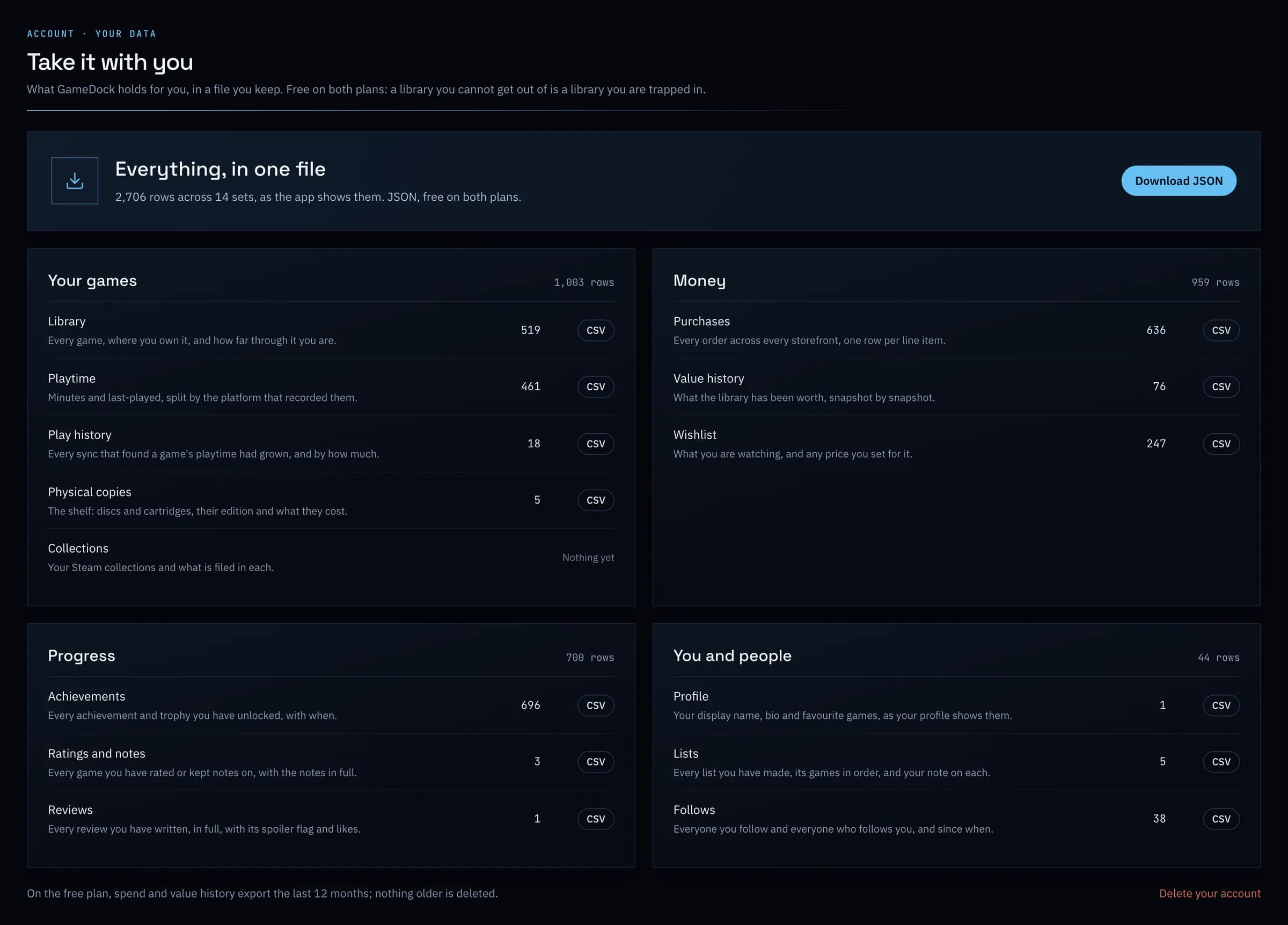Click the Progress section heading

click(x=82, y=655)
